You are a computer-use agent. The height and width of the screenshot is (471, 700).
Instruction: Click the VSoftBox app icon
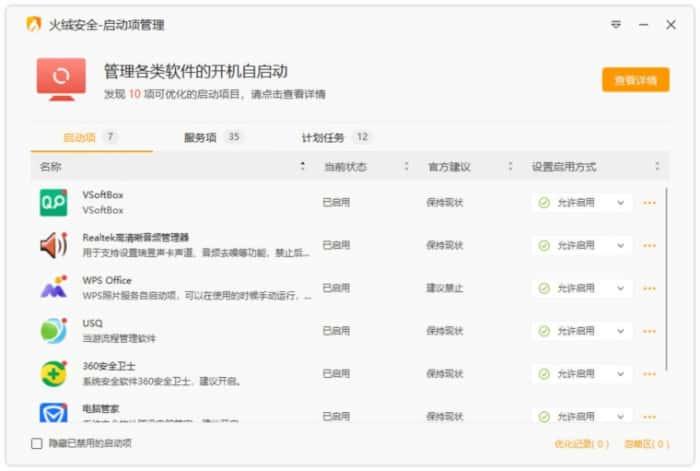[53, 202]
